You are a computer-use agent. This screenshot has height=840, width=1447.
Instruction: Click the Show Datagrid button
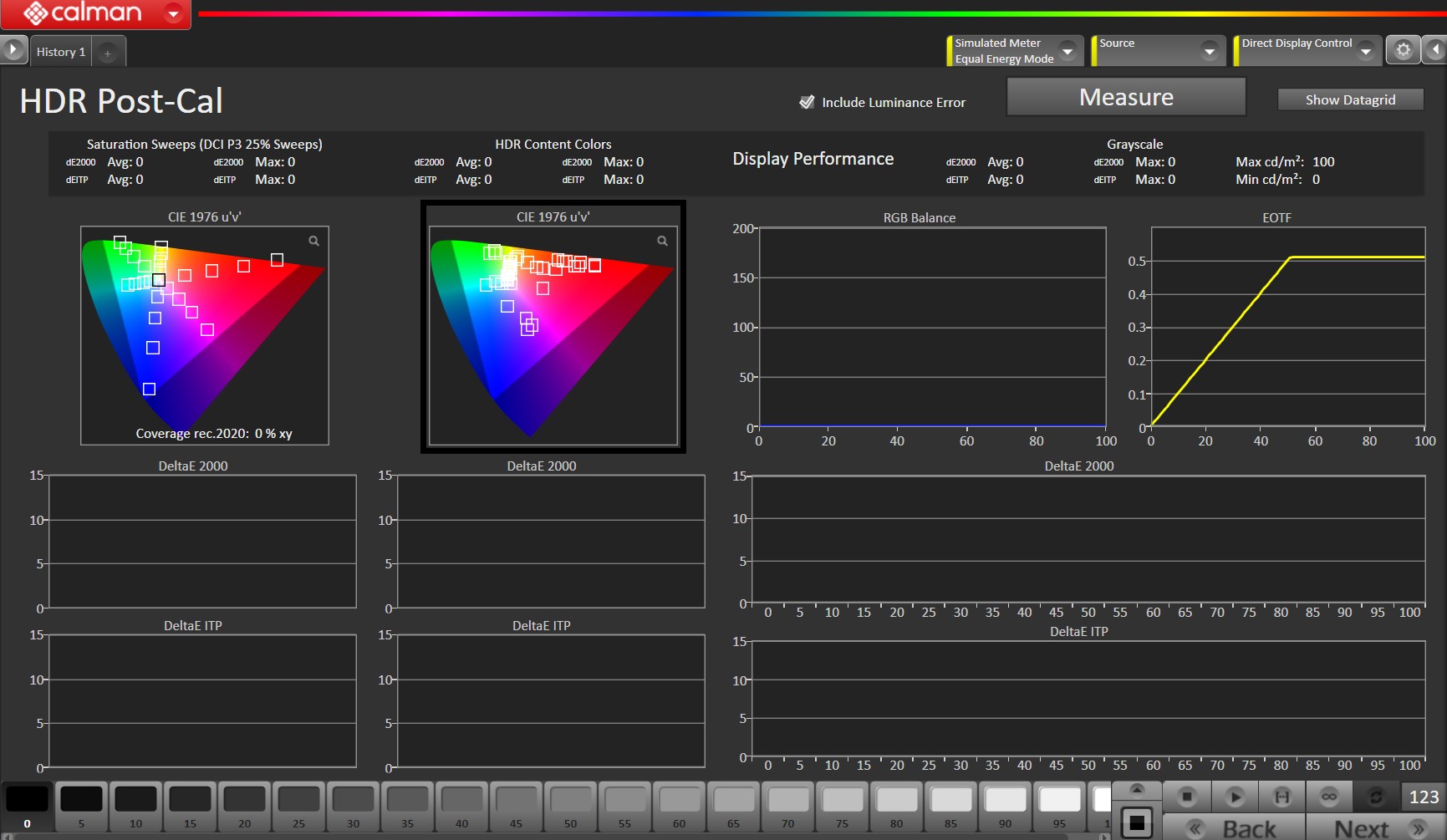[x=1349, y=99]
